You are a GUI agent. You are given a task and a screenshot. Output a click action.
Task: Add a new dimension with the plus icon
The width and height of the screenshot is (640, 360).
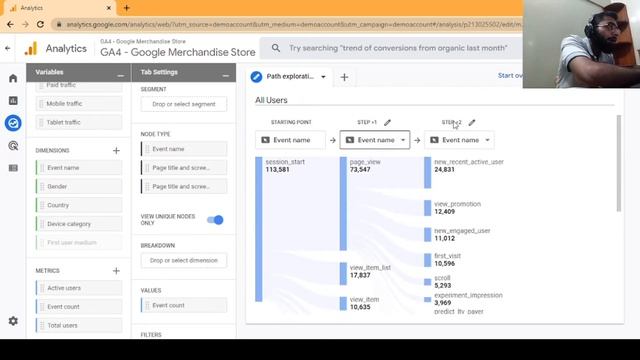[x=116, y=151]
